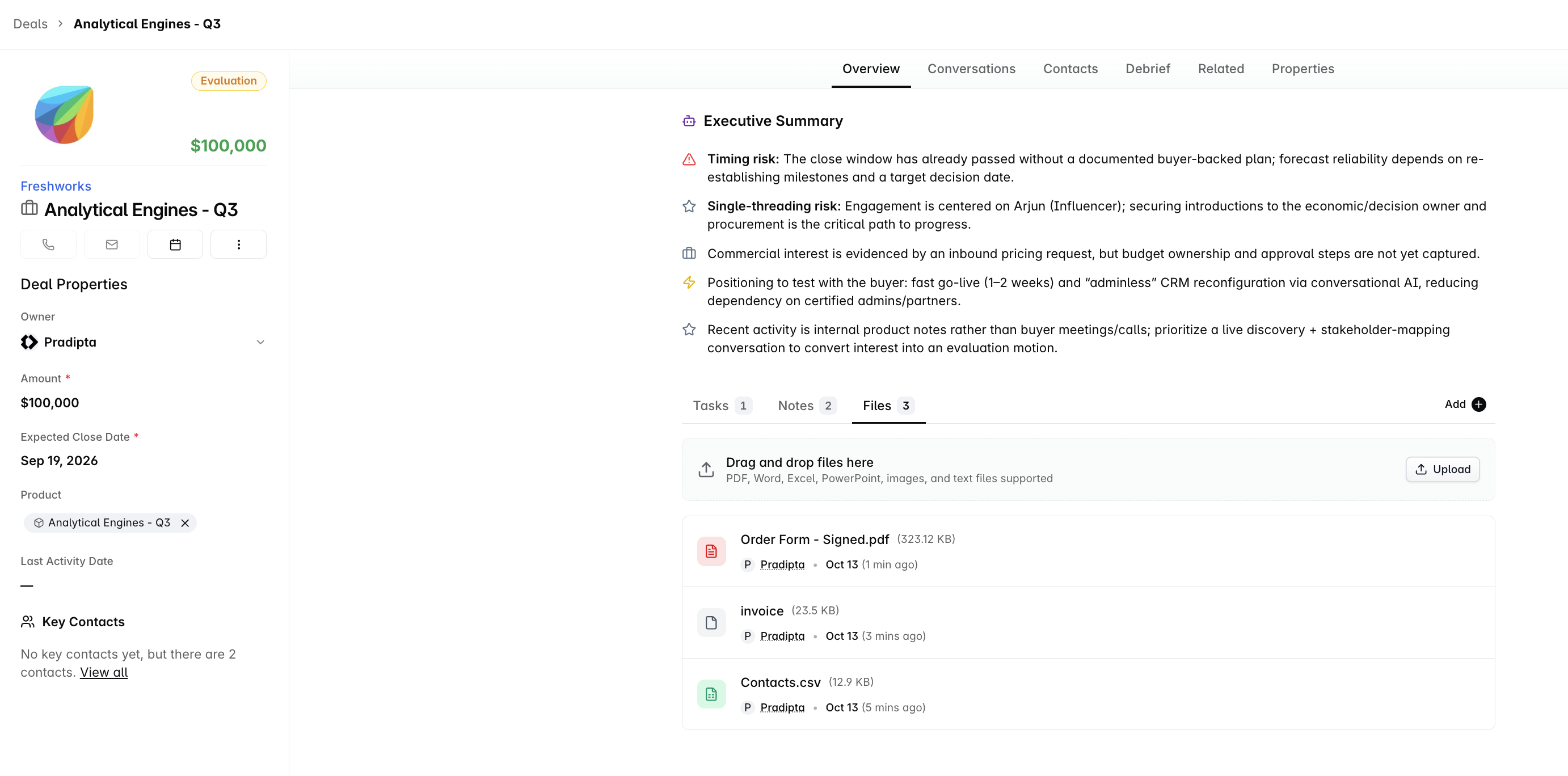
Task: Switch to the Notes tab
Action: point(807,406)
